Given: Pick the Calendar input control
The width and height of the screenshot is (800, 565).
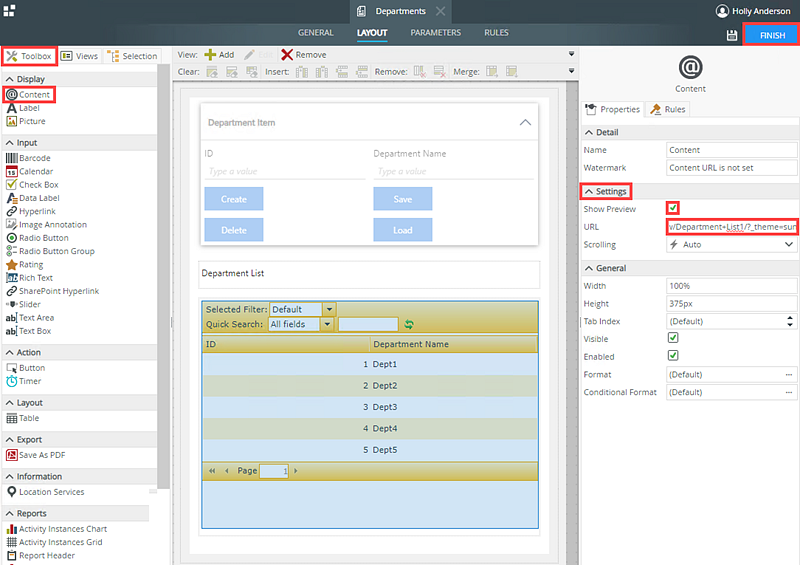Looking at the screenshot, I should coord(35,172).
